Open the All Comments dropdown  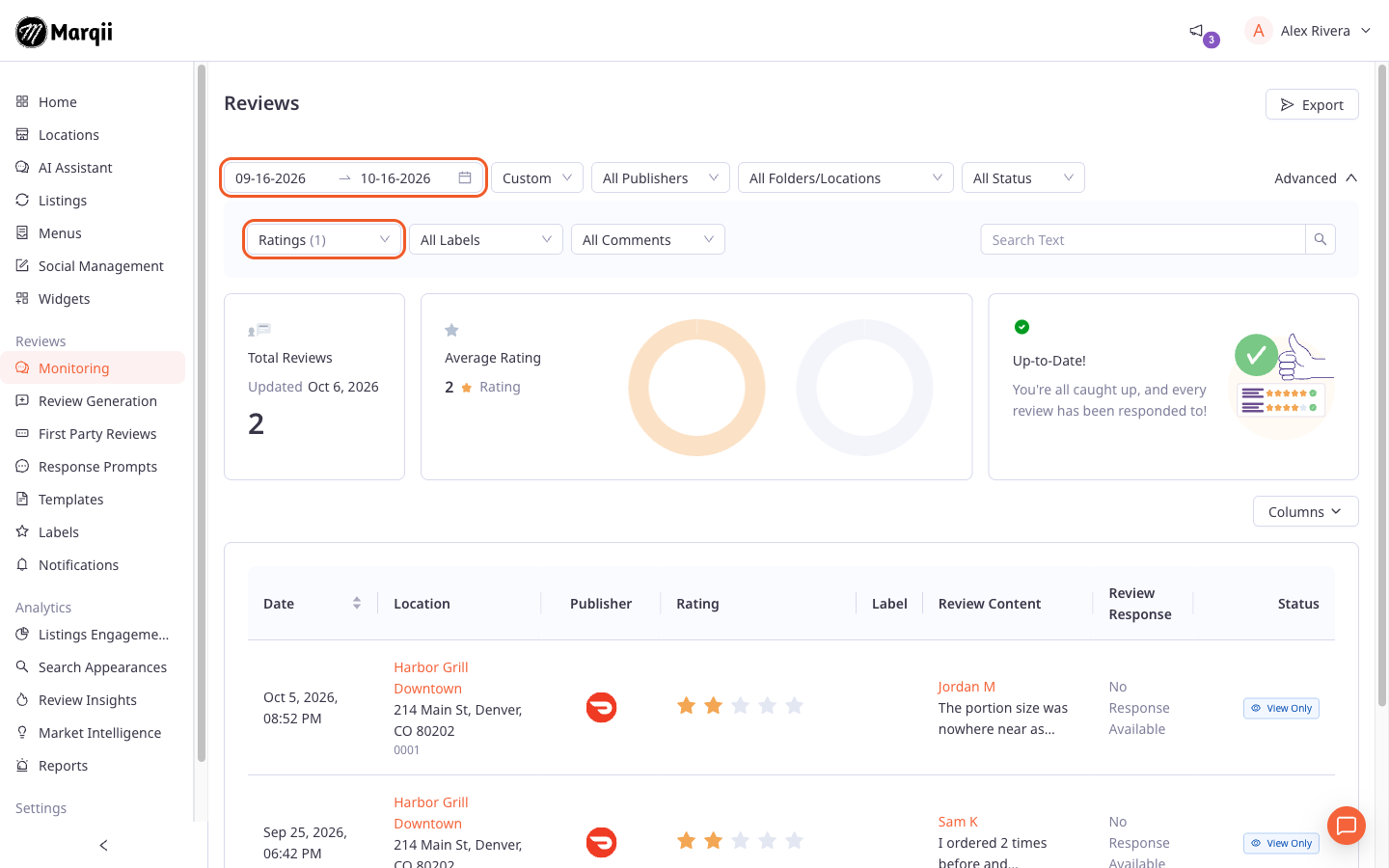[648, 239]
